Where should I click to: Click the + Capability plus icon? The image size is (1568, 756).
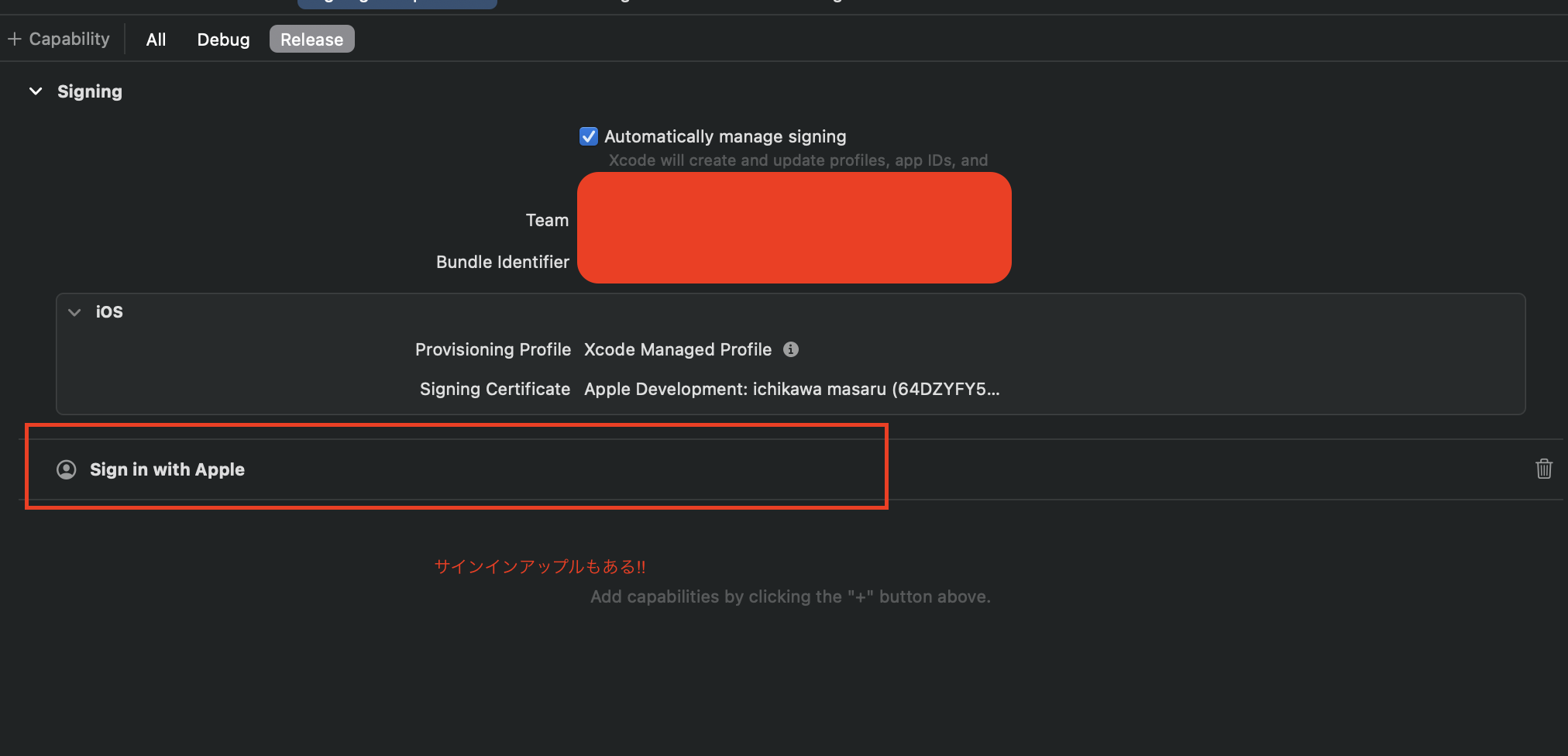15,38
